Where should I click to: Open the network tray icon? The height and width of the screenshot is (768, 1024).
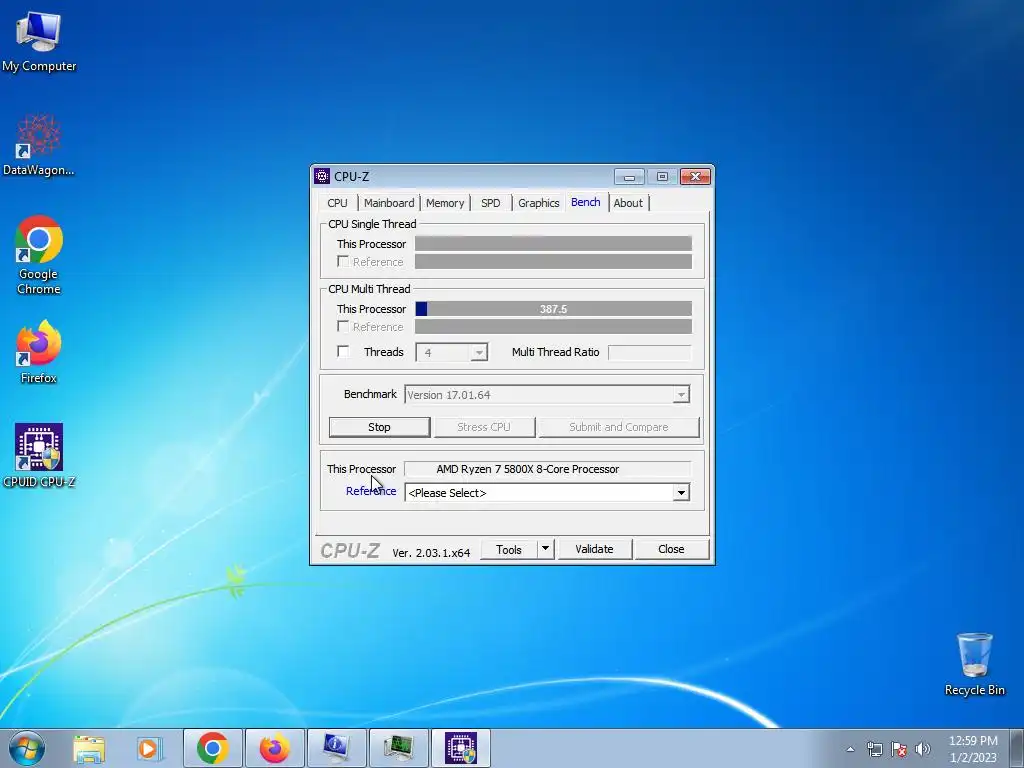coord(874,749)
